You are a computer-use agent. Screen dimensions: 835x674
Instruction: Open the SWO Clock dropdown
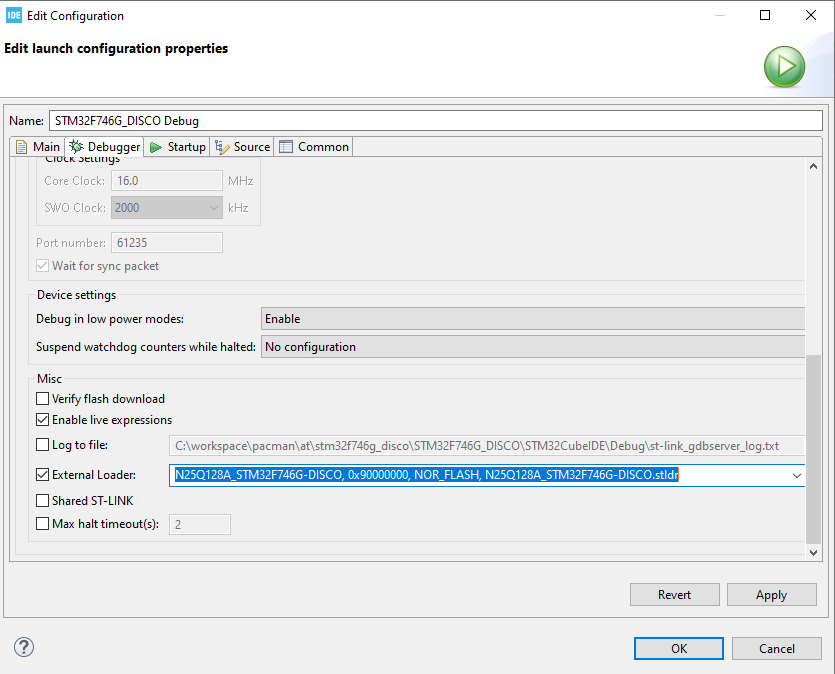click(167, 208)
